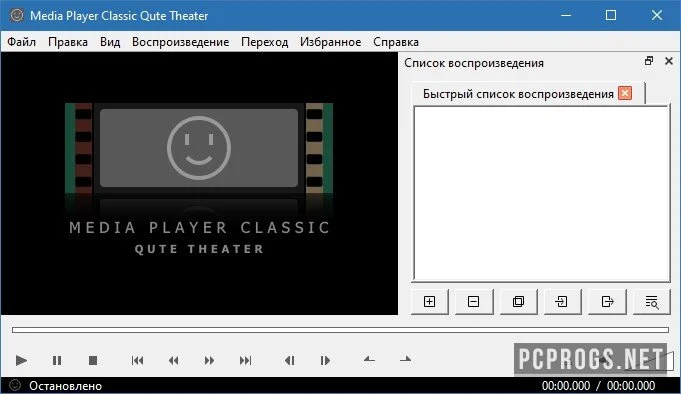The height and width of the screenshot is (394, 681).
Task: Open the Вид menu
Action: point(110,42)
